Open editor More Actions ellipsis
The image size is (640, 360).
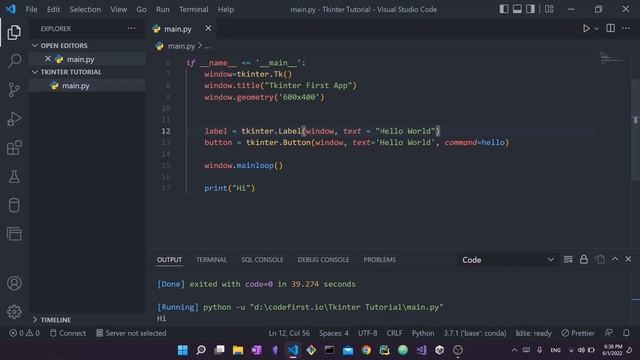[626, 28]
